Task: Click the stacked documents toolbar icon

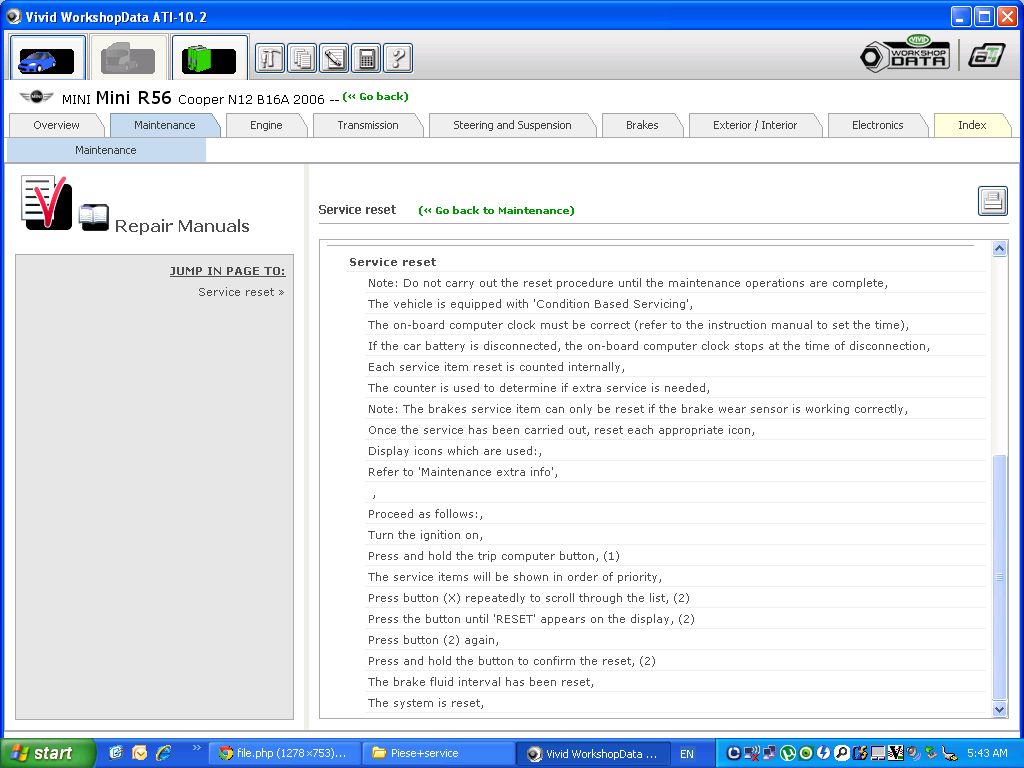Action: (x=302, y=58)
